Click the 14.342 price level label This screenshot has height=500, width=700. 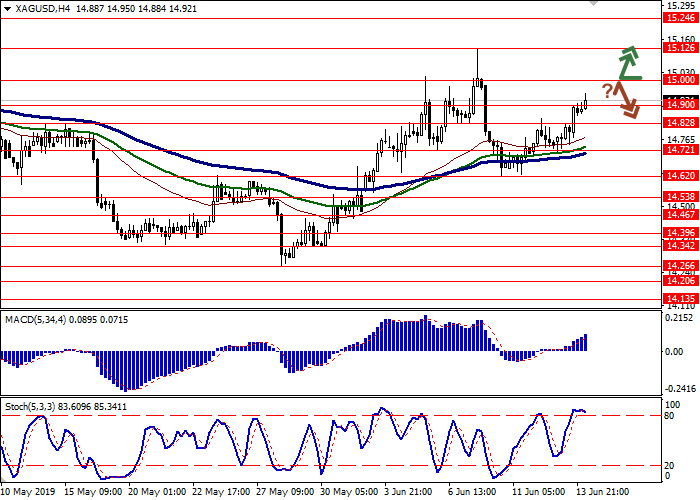click(680, 245)
